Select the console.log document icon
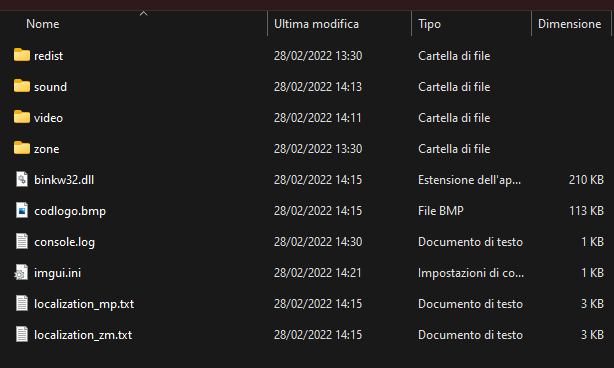614x368 pixels. click(22, 241)
